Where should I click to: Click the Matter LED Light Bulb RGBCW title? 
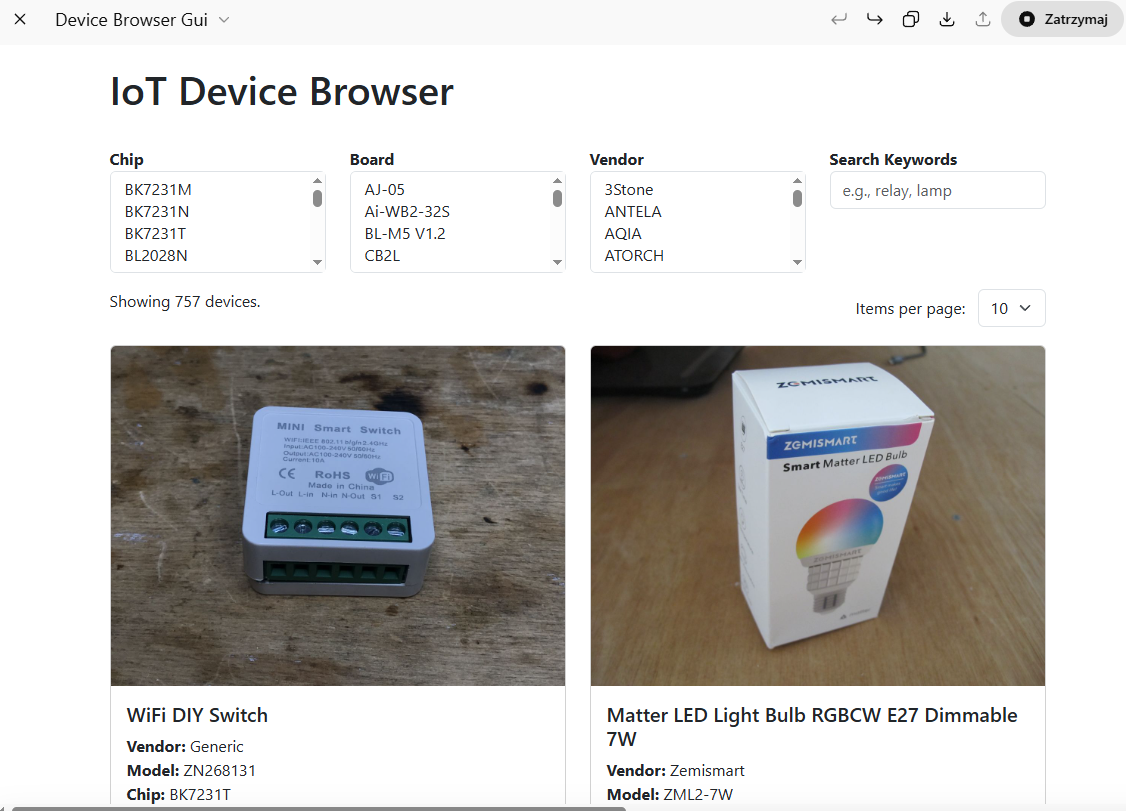coord(811,727)
